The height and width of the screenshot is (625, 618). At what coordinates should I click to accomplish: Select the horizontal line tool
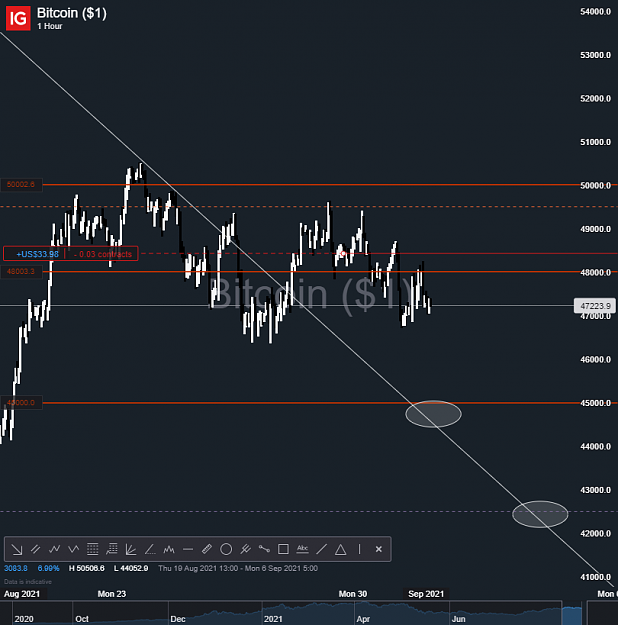click(x=188, y=550)
